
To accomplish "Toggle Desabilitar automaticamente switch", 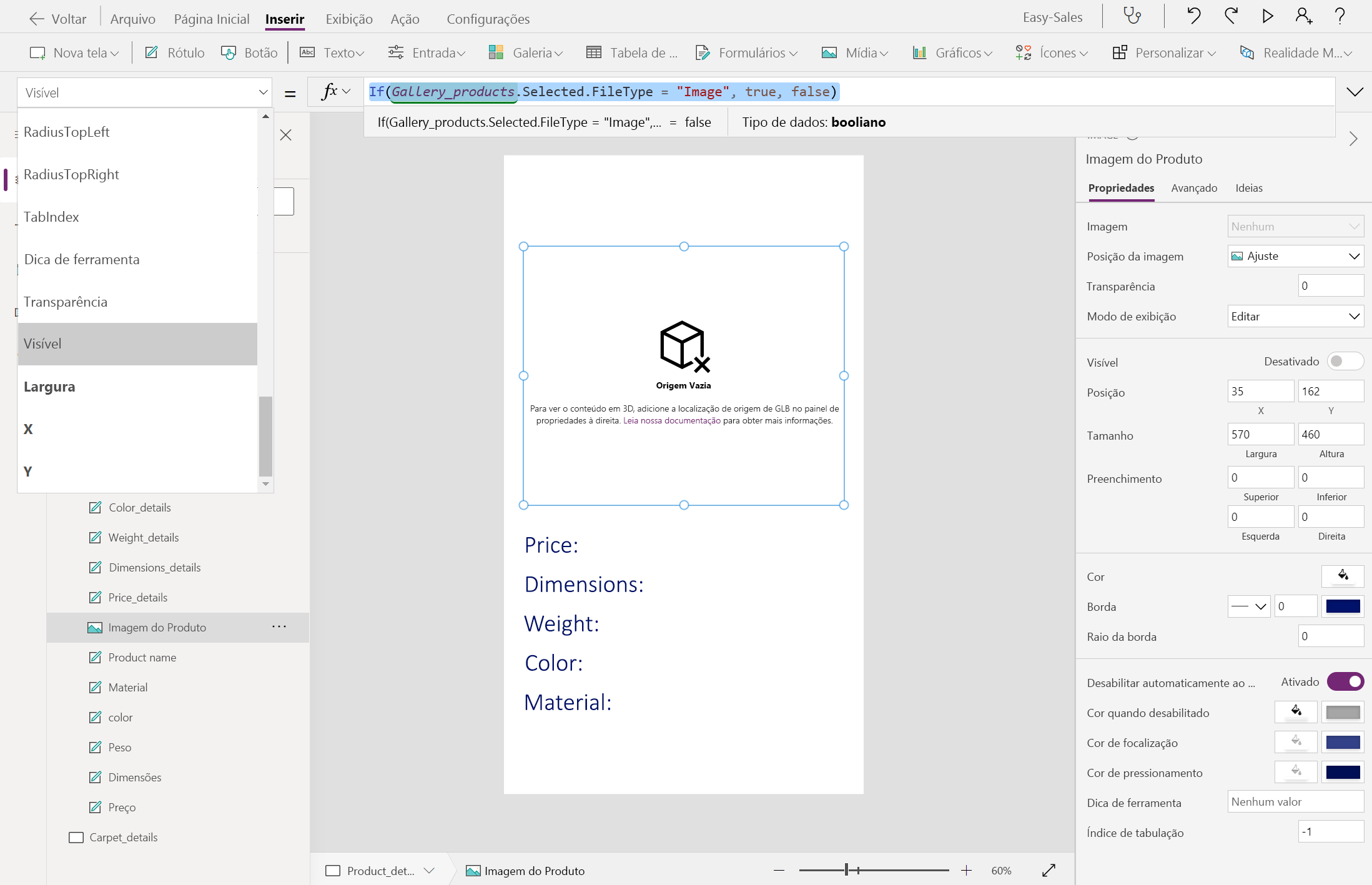I will click(1345, 681).
